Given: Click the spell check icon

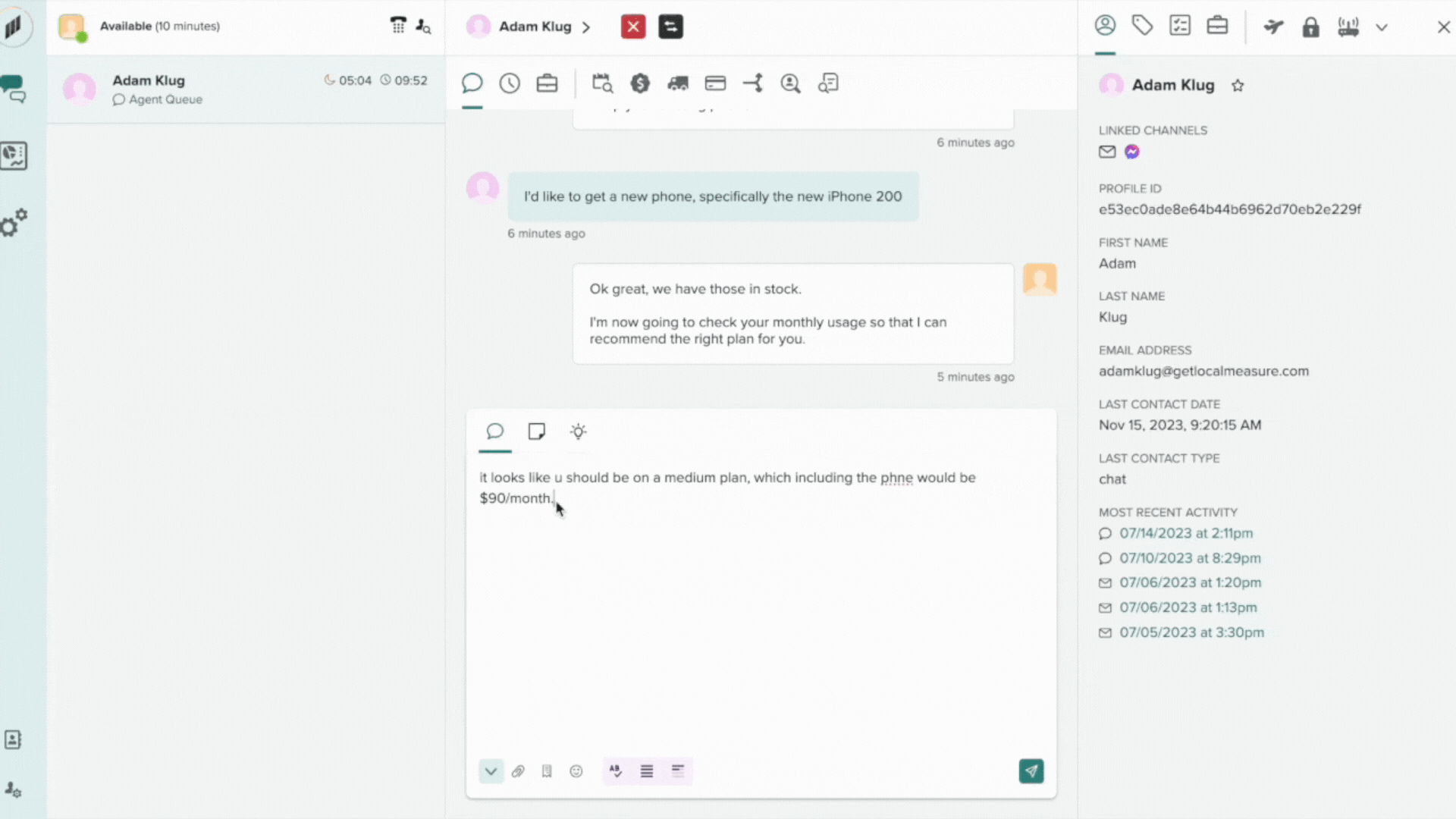Looking at the screenshot, I should [x=616, y=771].
